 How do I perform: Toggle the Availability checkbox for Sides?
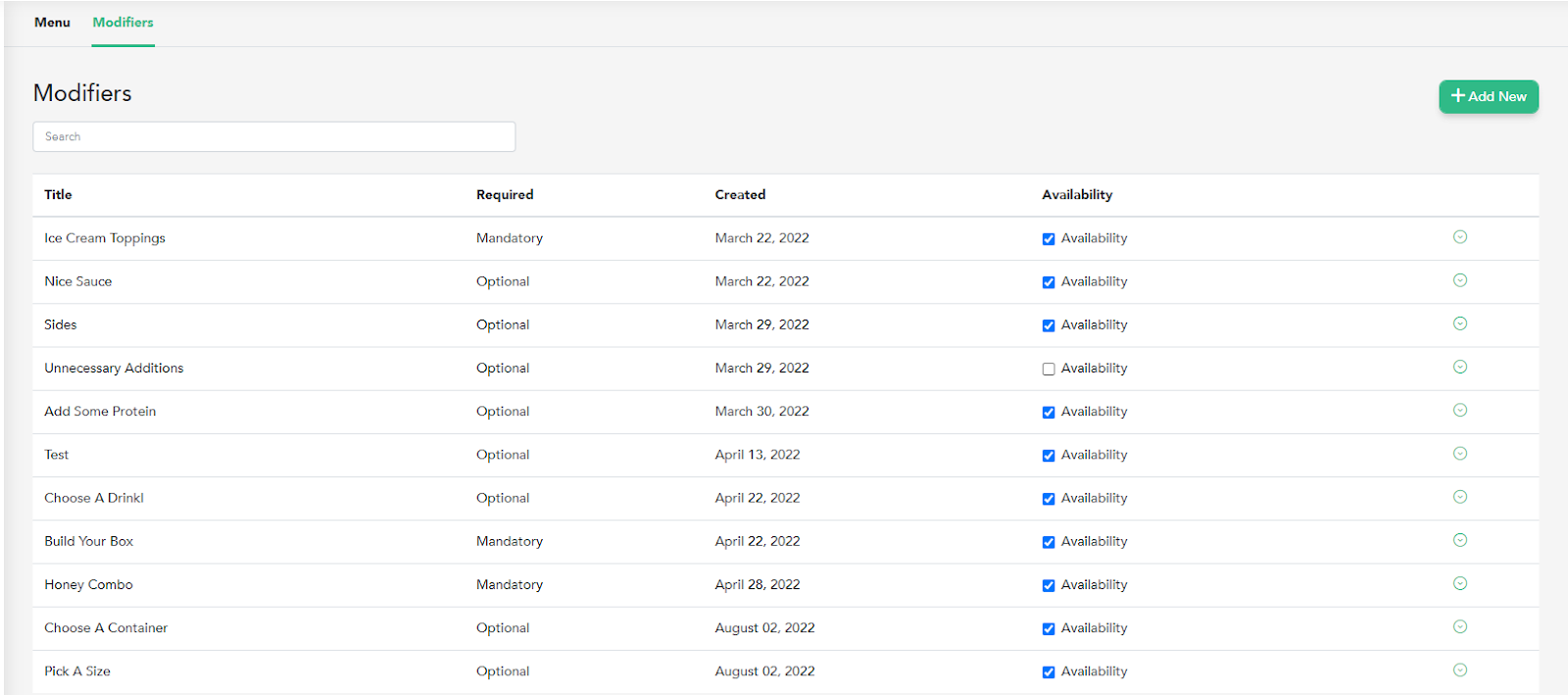pos(1049,325)
